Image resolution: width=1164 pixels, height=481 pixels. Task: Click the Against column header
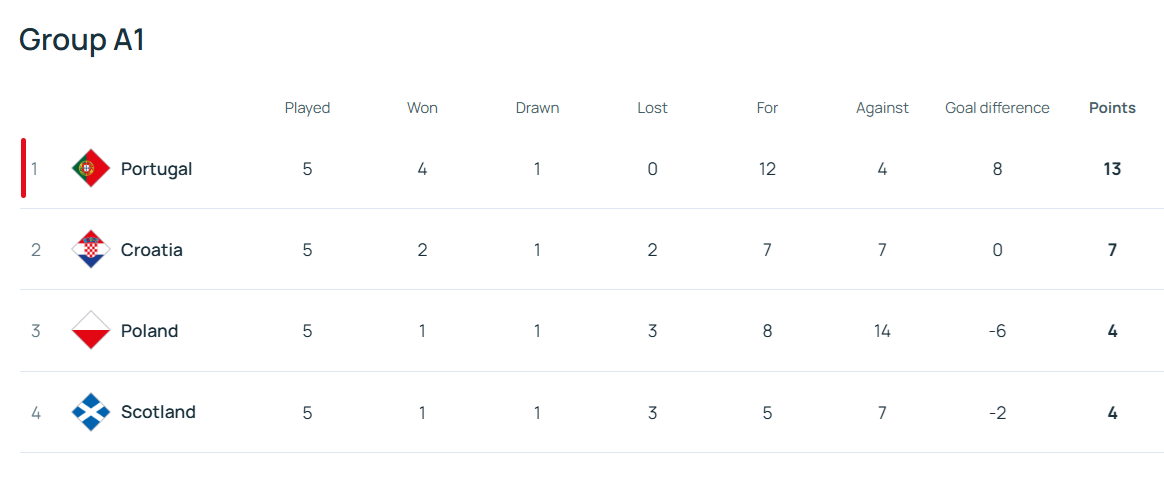pos(882,108)
